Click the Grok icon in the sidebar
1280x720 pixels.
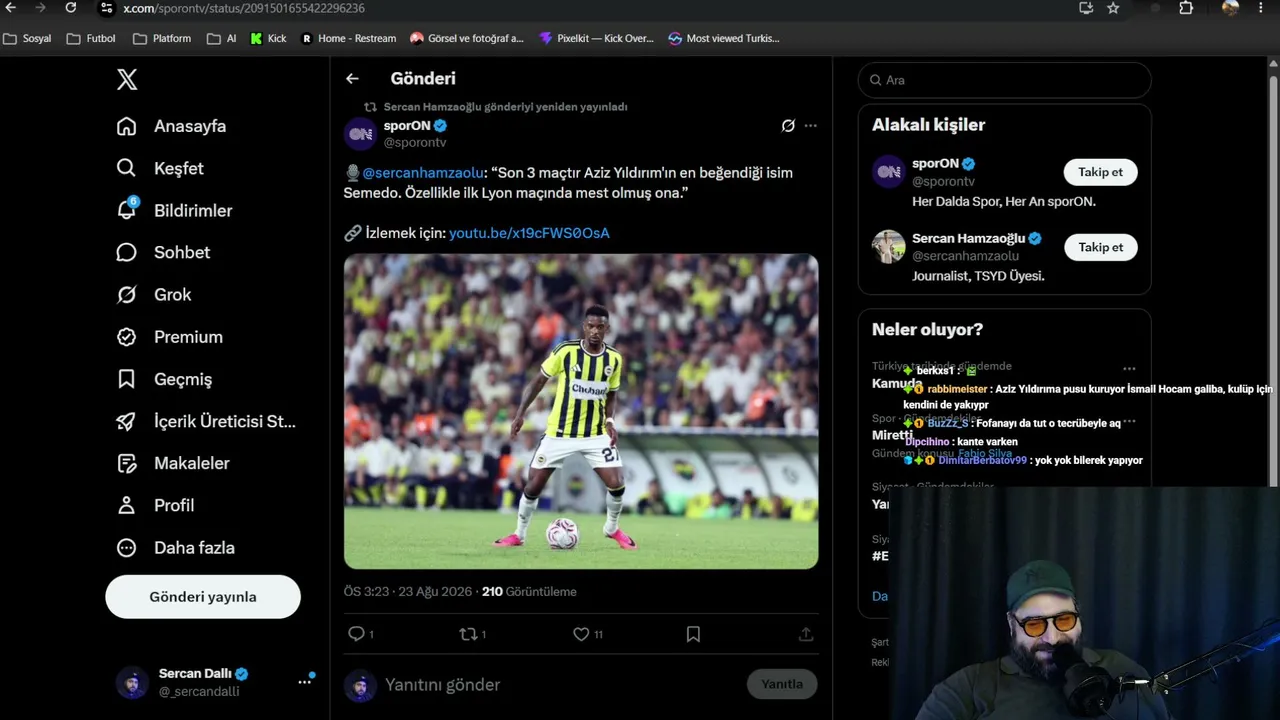[x=127, y=294]
